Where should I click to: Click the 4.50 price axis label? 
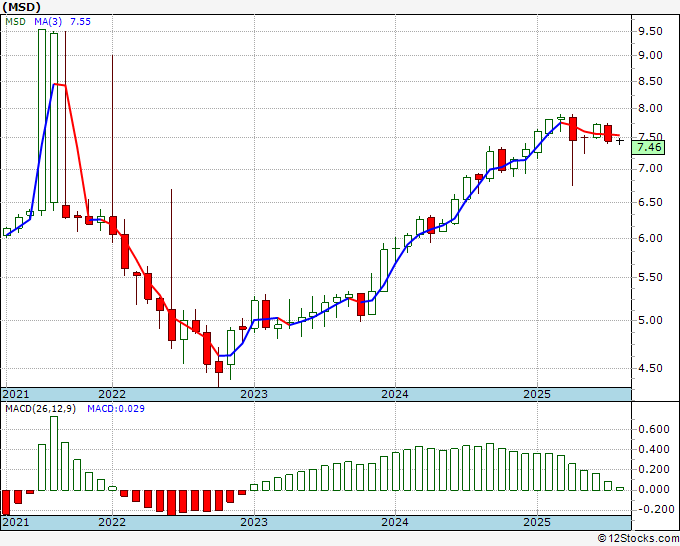(650, 368)
